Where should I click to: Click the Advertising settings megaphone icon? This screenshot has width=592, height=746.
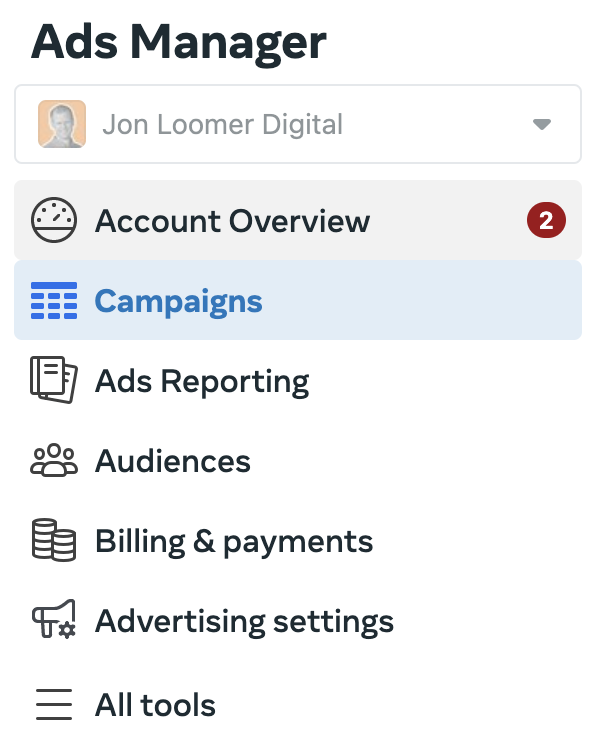point(54,619)
